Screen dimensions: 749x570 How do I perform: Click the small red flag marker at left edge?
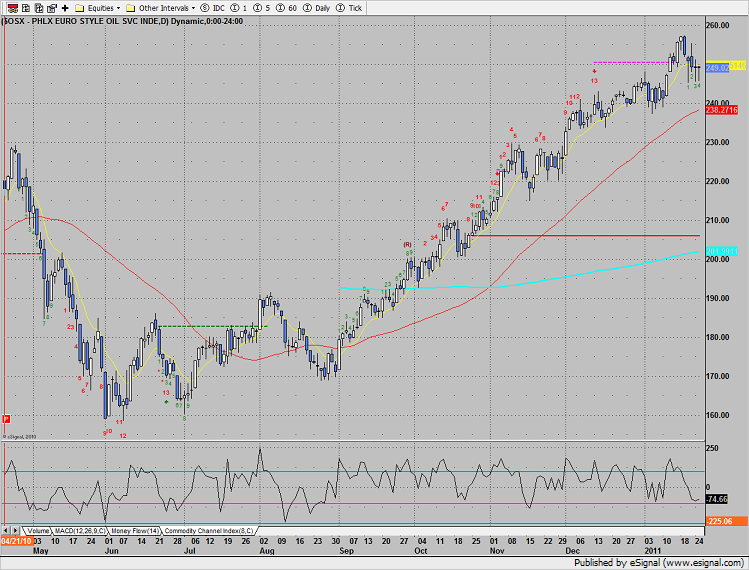pyautogui.click(x=6, y=419)
